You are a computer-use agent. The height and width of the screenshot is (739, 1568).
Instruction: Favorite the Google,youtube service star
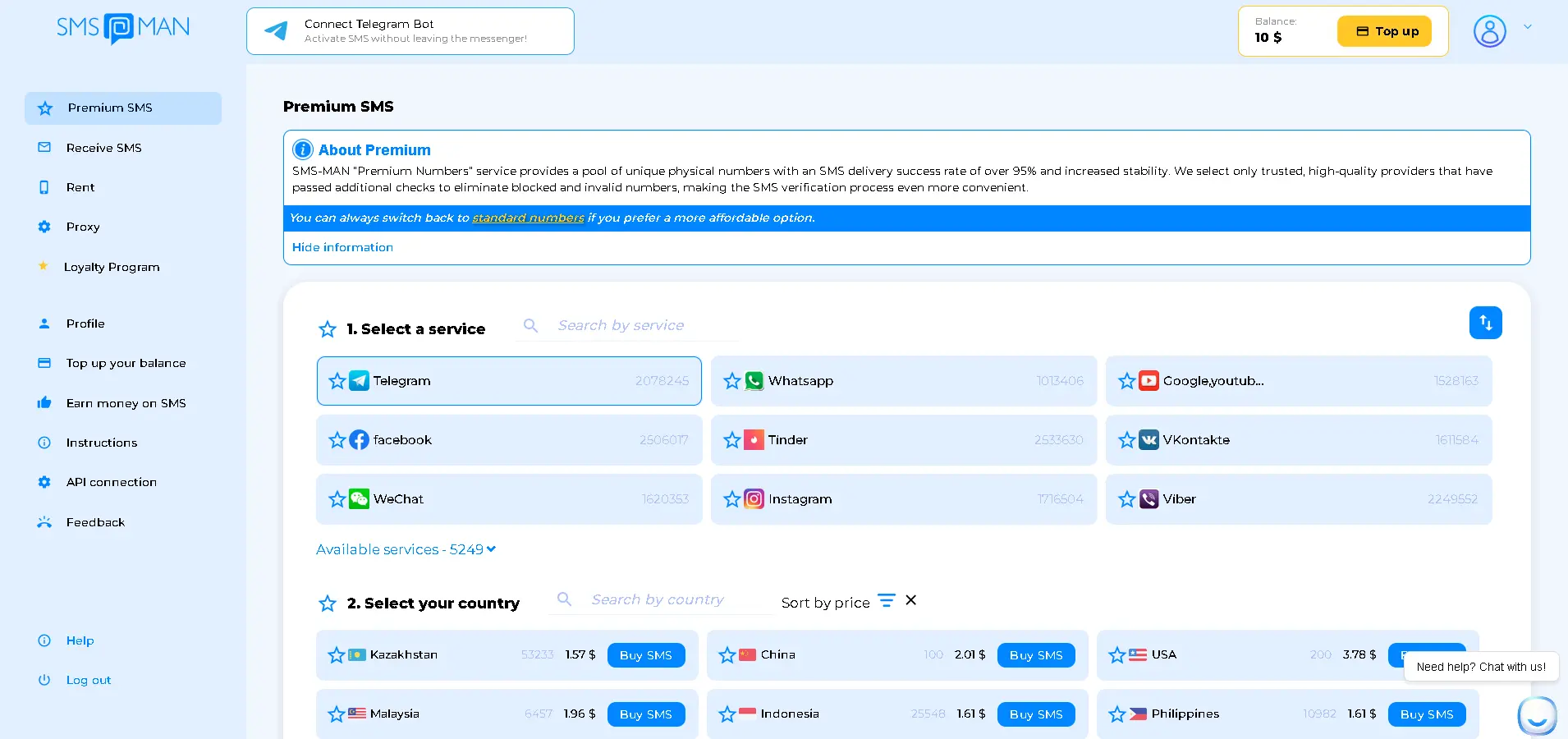click(x=1126, y=381)
